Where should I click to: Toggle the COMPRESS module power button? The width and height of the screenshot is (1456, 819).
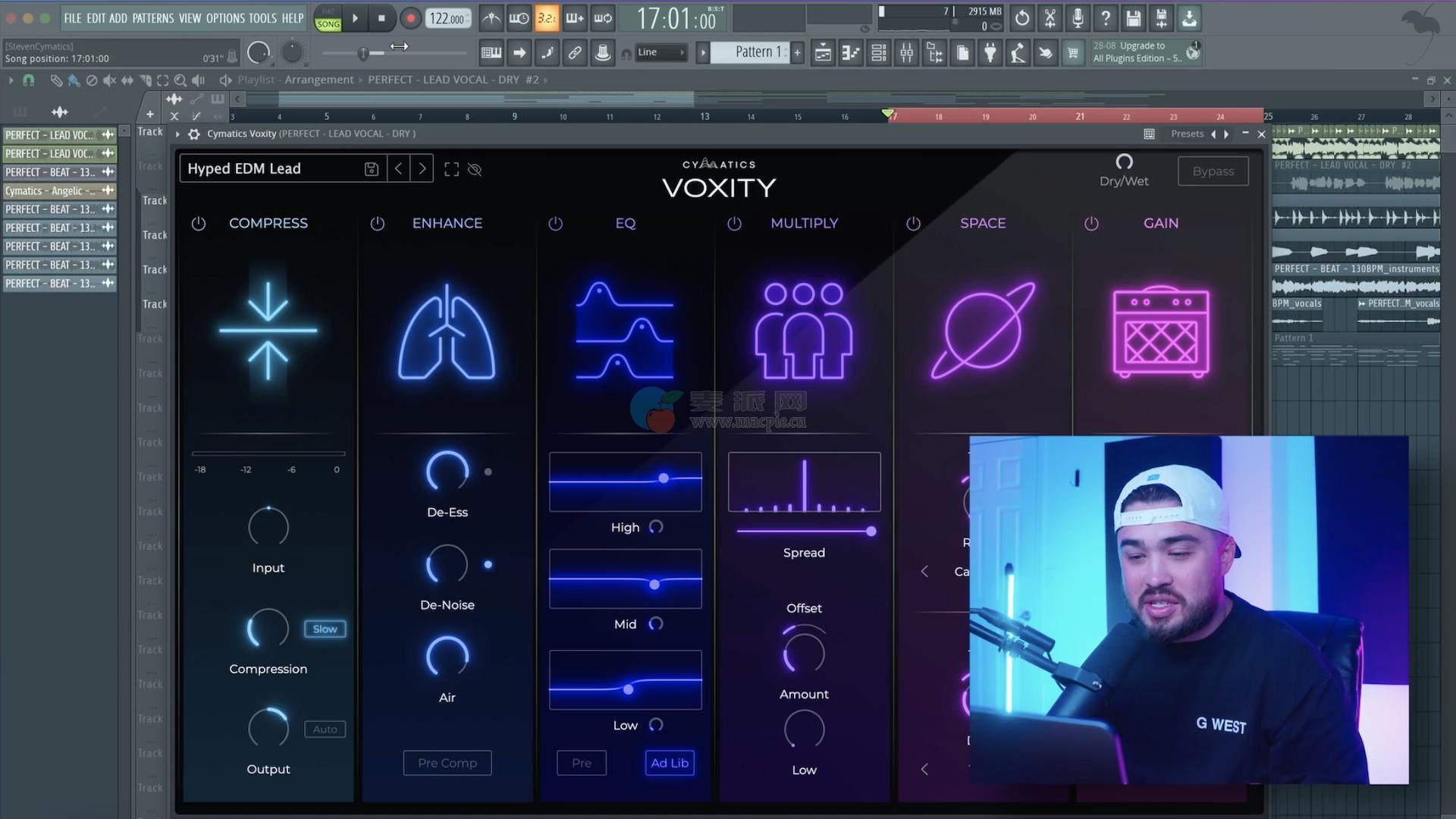pos(199,224)
